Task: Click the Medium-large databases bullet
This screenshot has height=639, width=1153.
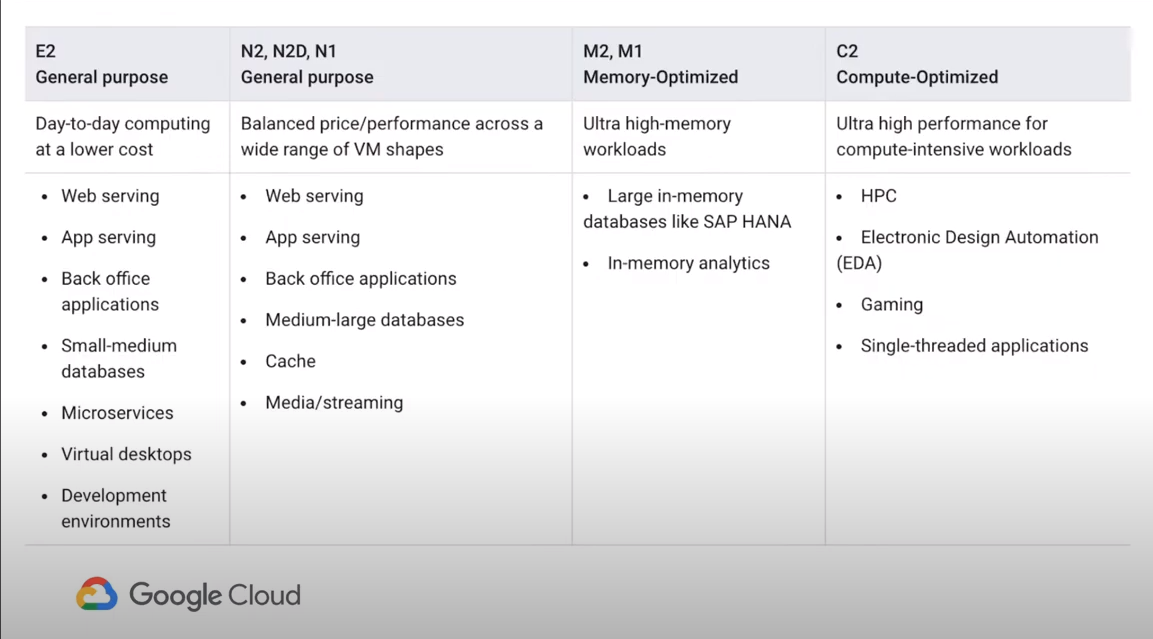Action: coord(364,320)
